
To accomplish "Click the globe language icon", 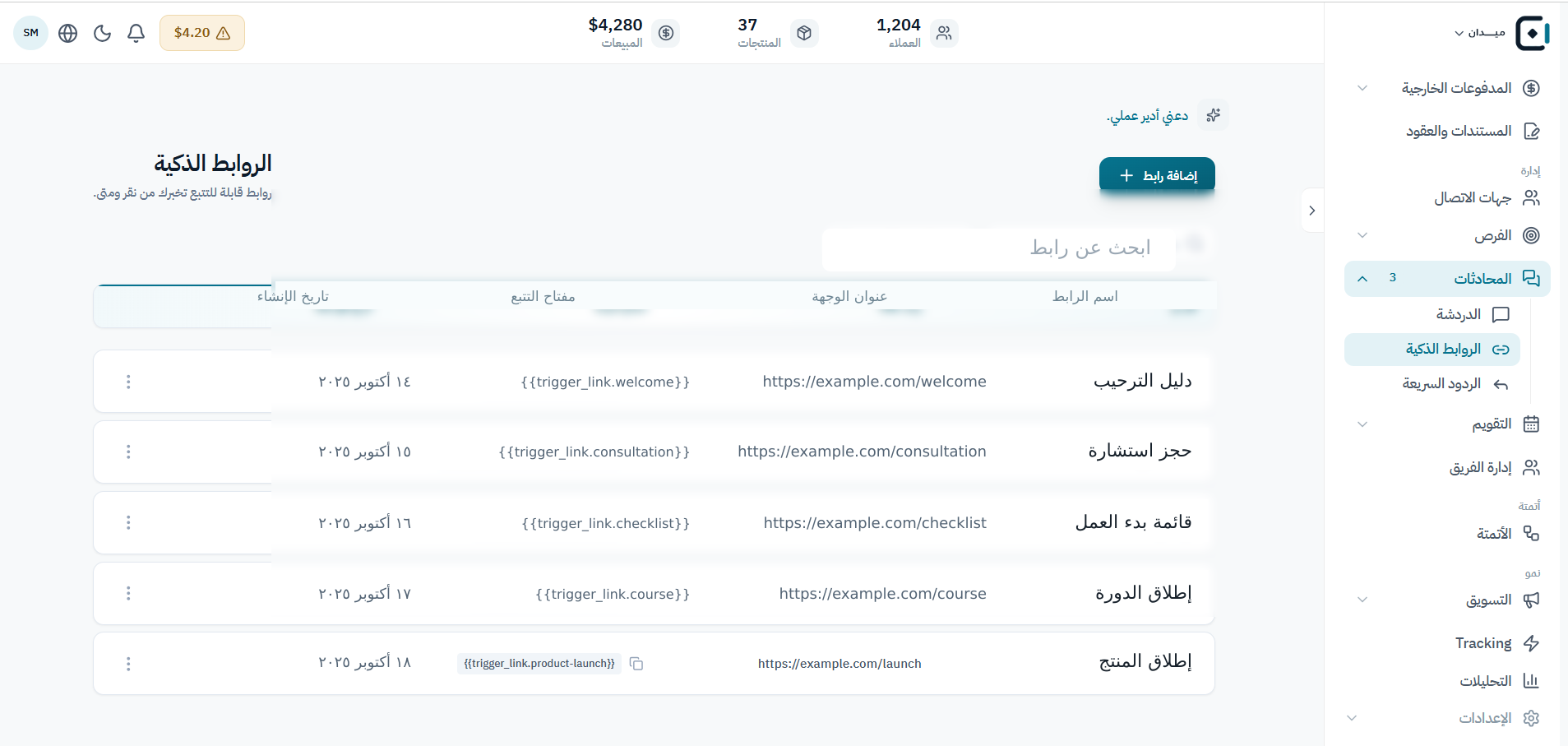I will coord(68,33).
